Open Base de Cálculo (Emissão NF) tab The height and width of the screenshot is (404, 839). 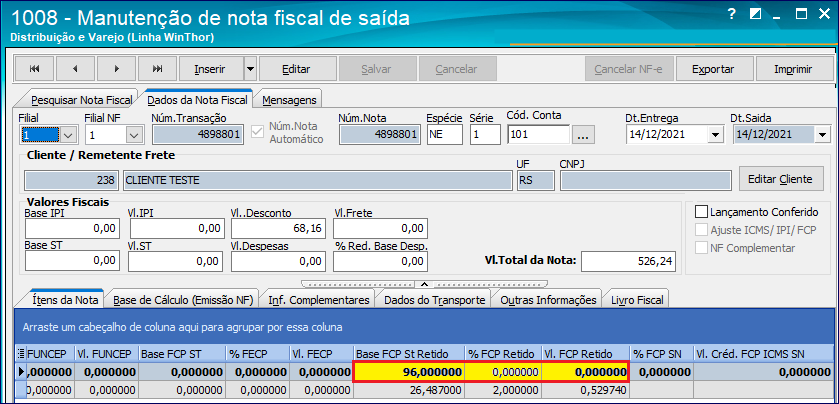pos(182,300)
